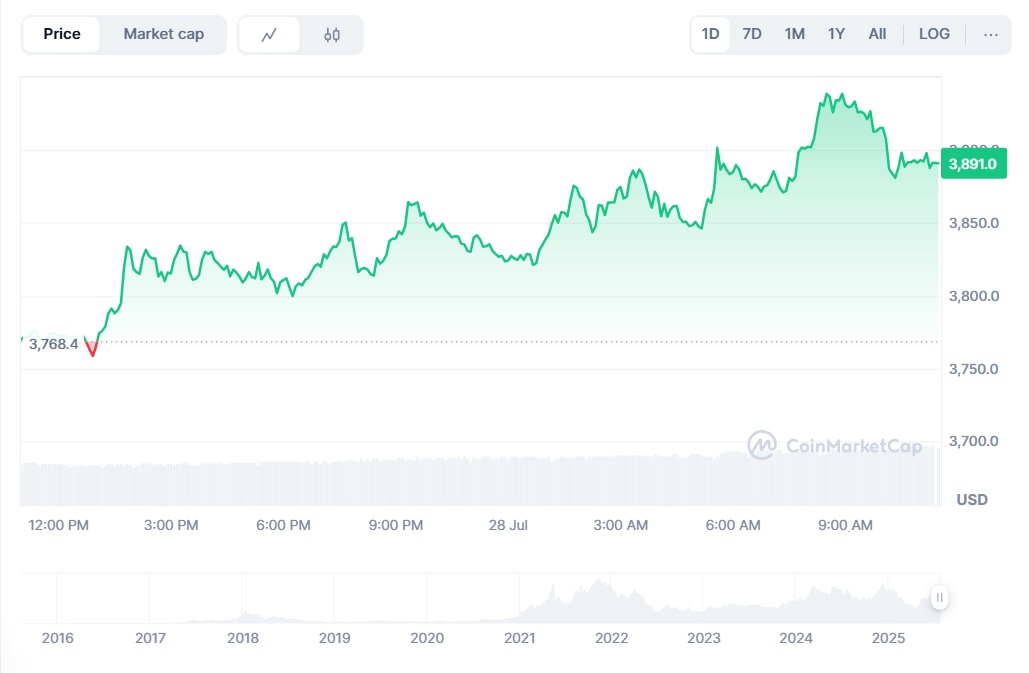
Task: Select the Market cap tab
Action: (x=164, y=34)
